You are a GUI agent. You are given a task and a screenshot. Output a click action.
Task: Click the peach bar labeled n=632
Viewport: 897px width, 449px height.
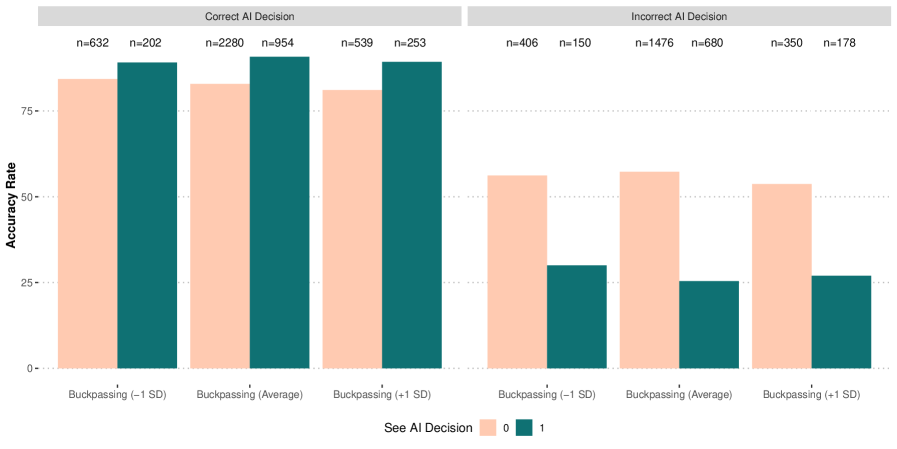[x=88, y=223]
